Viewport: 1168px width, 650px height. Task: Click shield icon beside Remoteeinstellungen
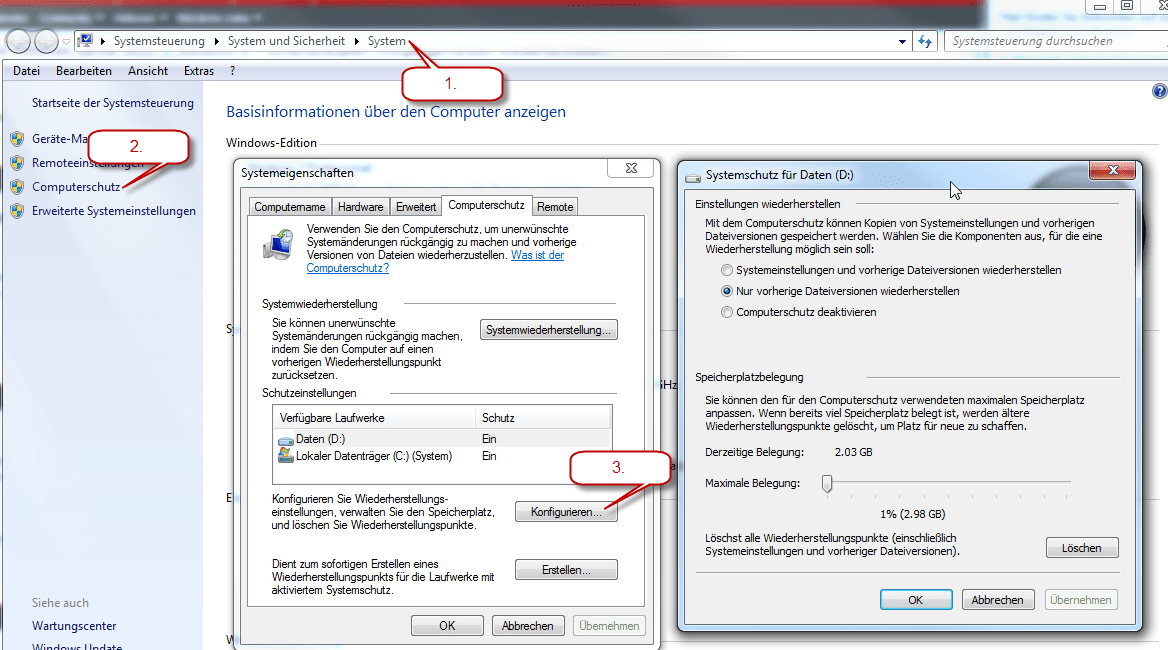click(x=17, y=162)
